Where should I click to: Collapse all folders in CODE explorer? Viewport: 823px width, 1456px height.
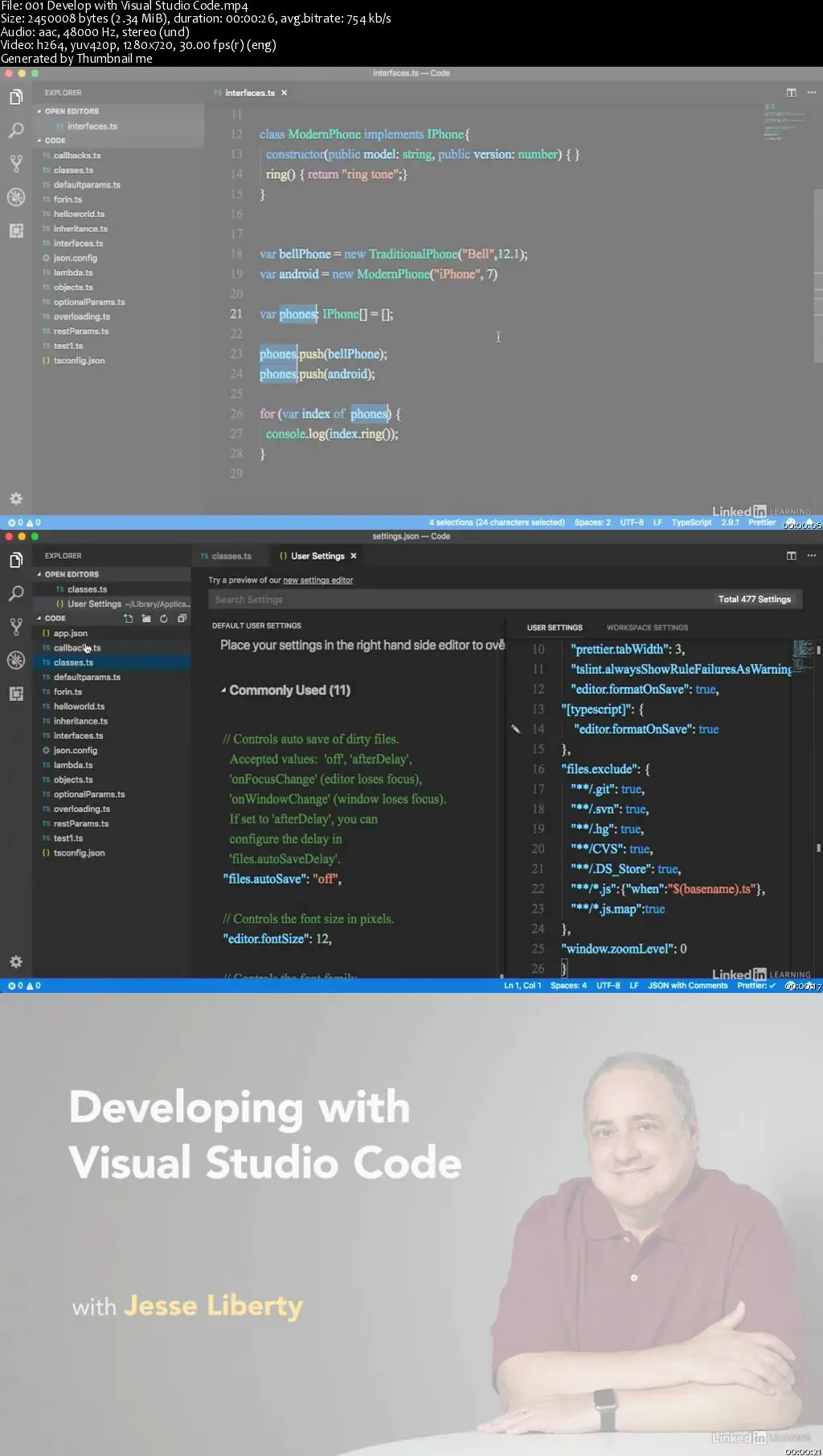point(182,618)
